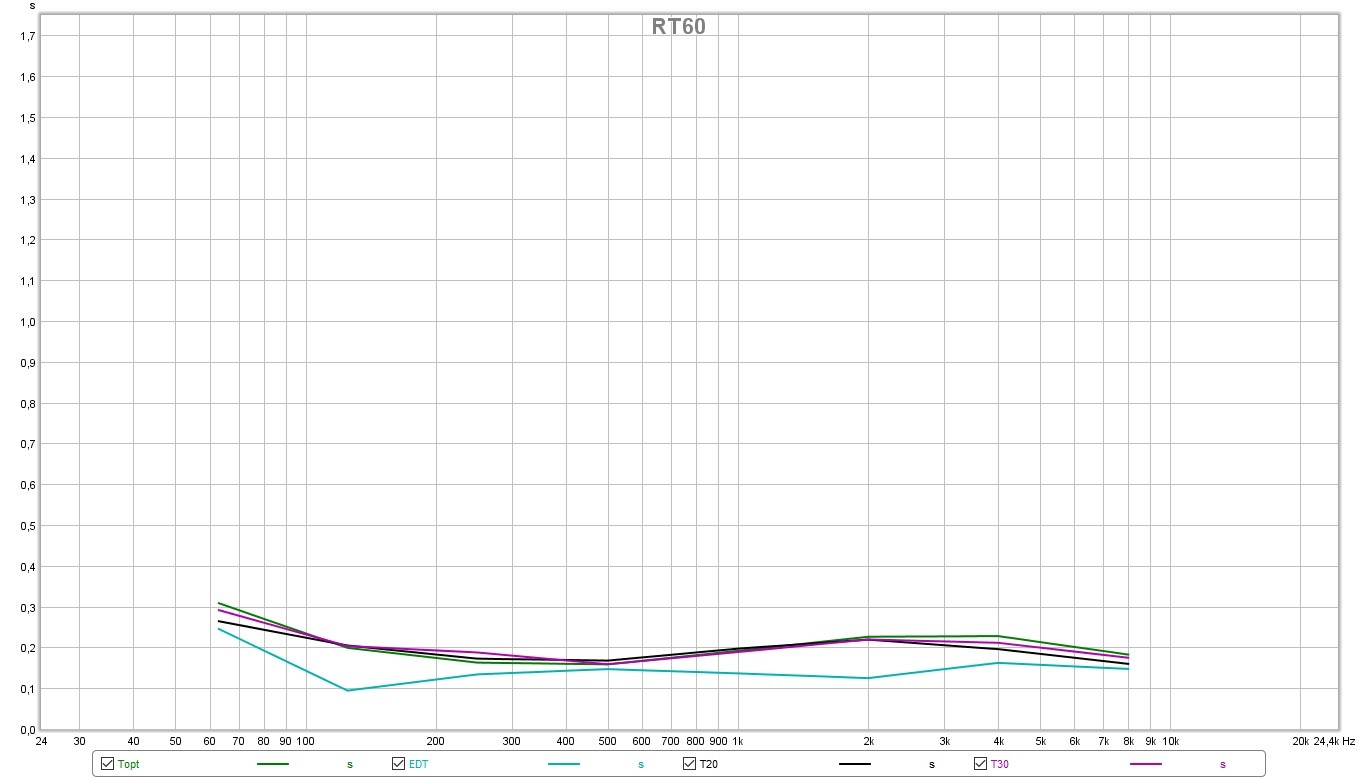Click the 1,7 value on vertical axis

click(x=28, y=36)
